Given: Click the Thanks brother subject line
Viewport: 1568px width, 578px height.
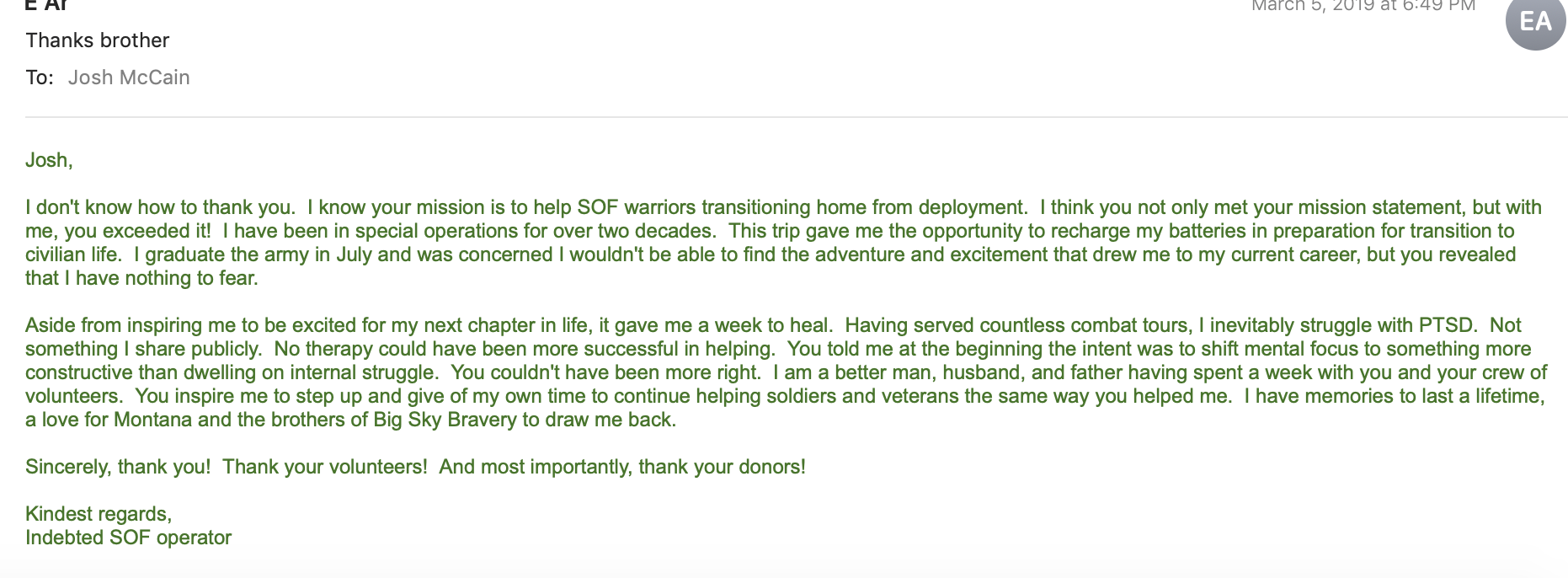Looking at the screenshot, I should point(98,40).
